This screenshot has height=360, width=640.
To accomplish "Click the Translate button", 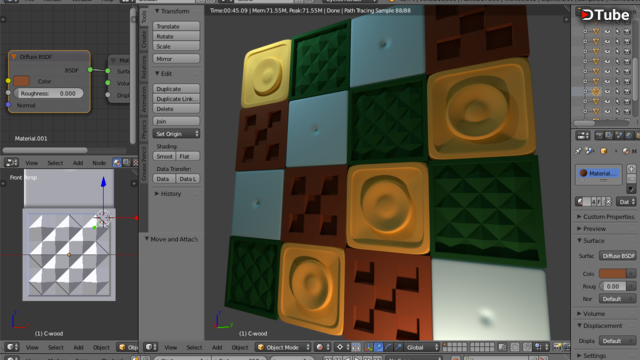I will (x=176, y=26).
